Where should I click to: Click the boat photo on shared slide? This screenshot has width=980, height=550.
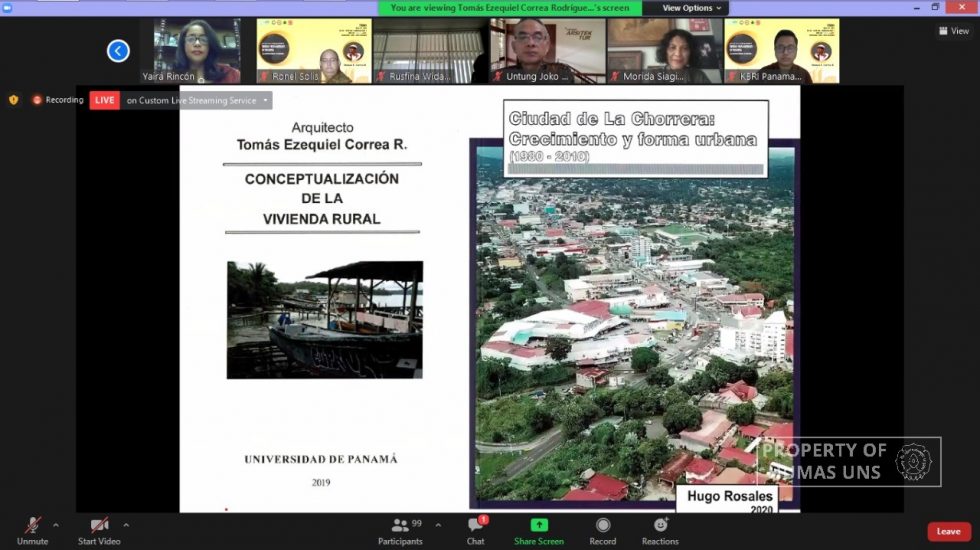(324, 319)
